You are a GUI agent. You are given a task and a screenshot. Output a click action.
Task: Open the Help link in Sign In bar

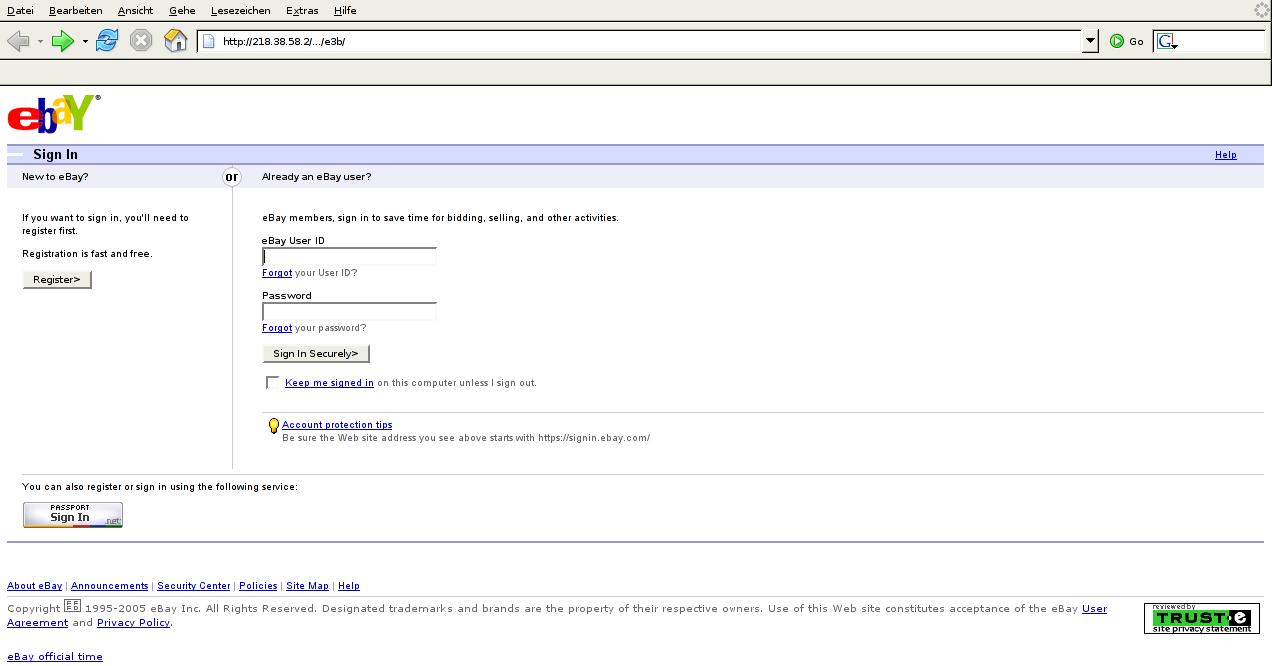[x=1225, y=155]
